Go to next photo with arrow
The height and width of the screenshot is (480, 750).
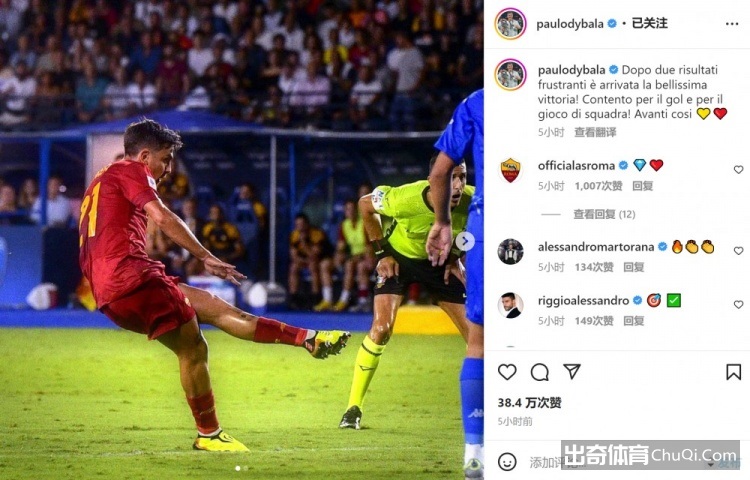[x=465, y=241]
